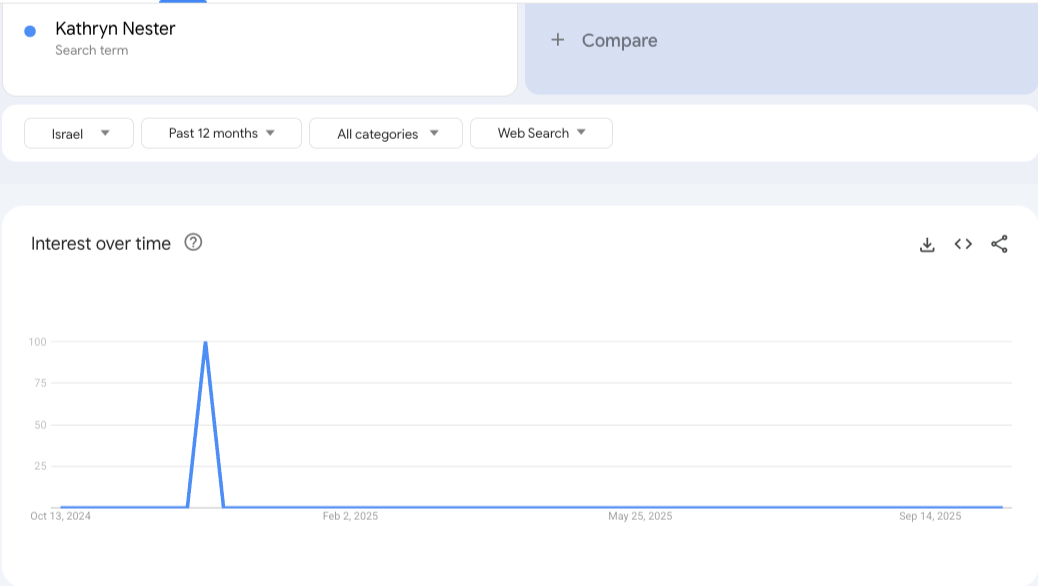Expand the Past 12 months dropdown
Image resolution: width=1038 pixels, height=586 pixels.
221,133
